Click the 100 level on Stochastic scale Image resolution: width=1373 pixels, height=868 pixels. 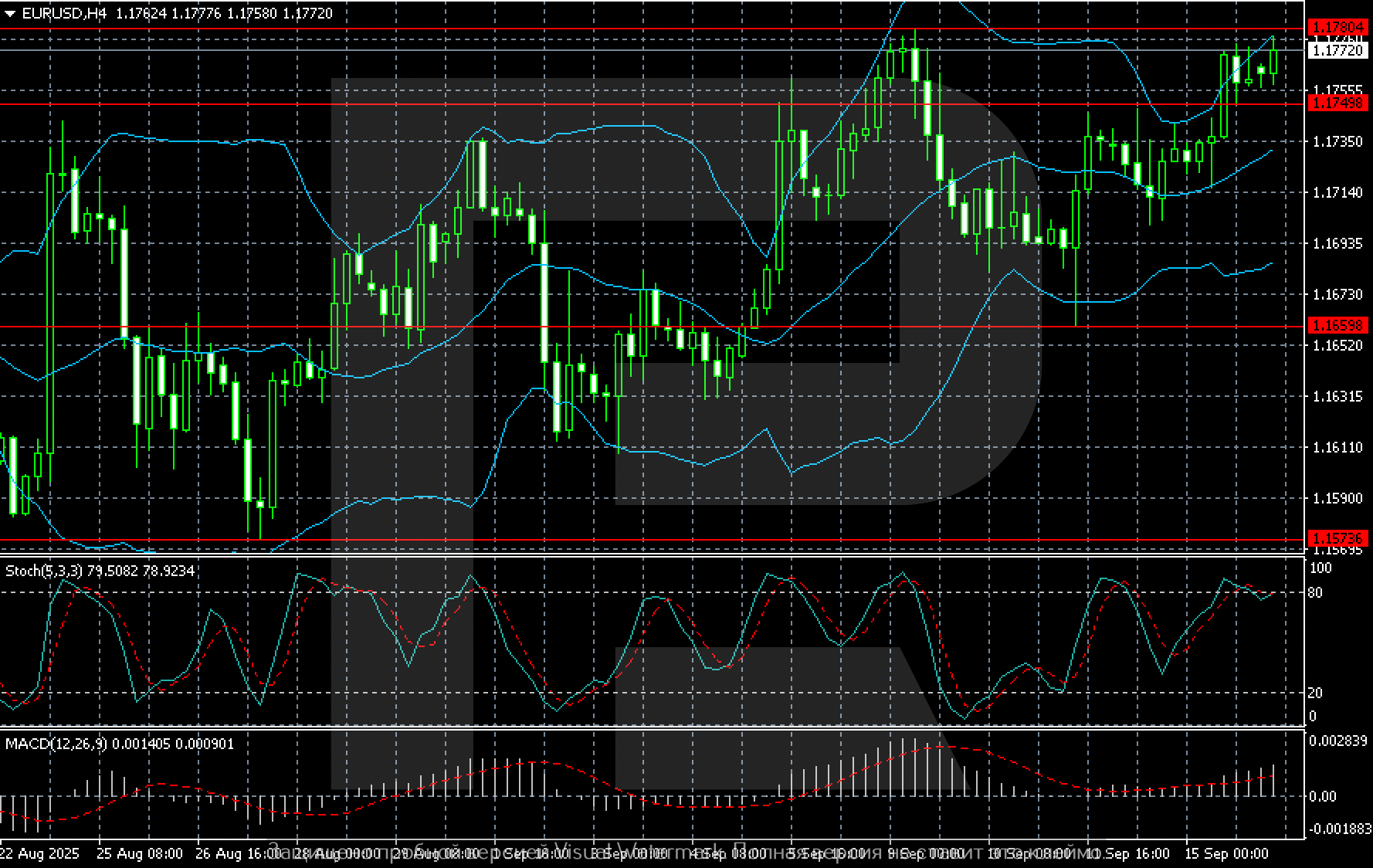(1320, 568)
